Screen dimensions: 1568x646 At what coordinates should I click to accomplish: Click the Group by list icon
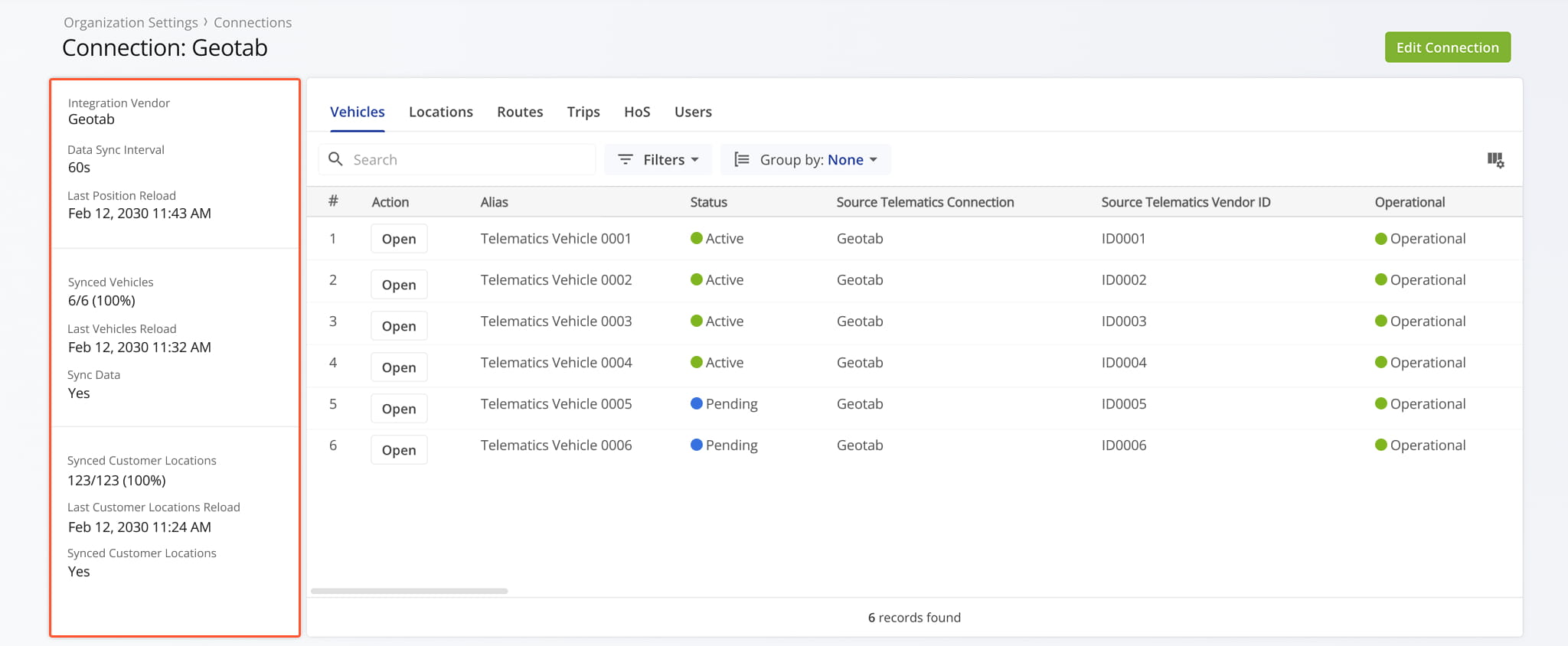(x=741, y=159)
